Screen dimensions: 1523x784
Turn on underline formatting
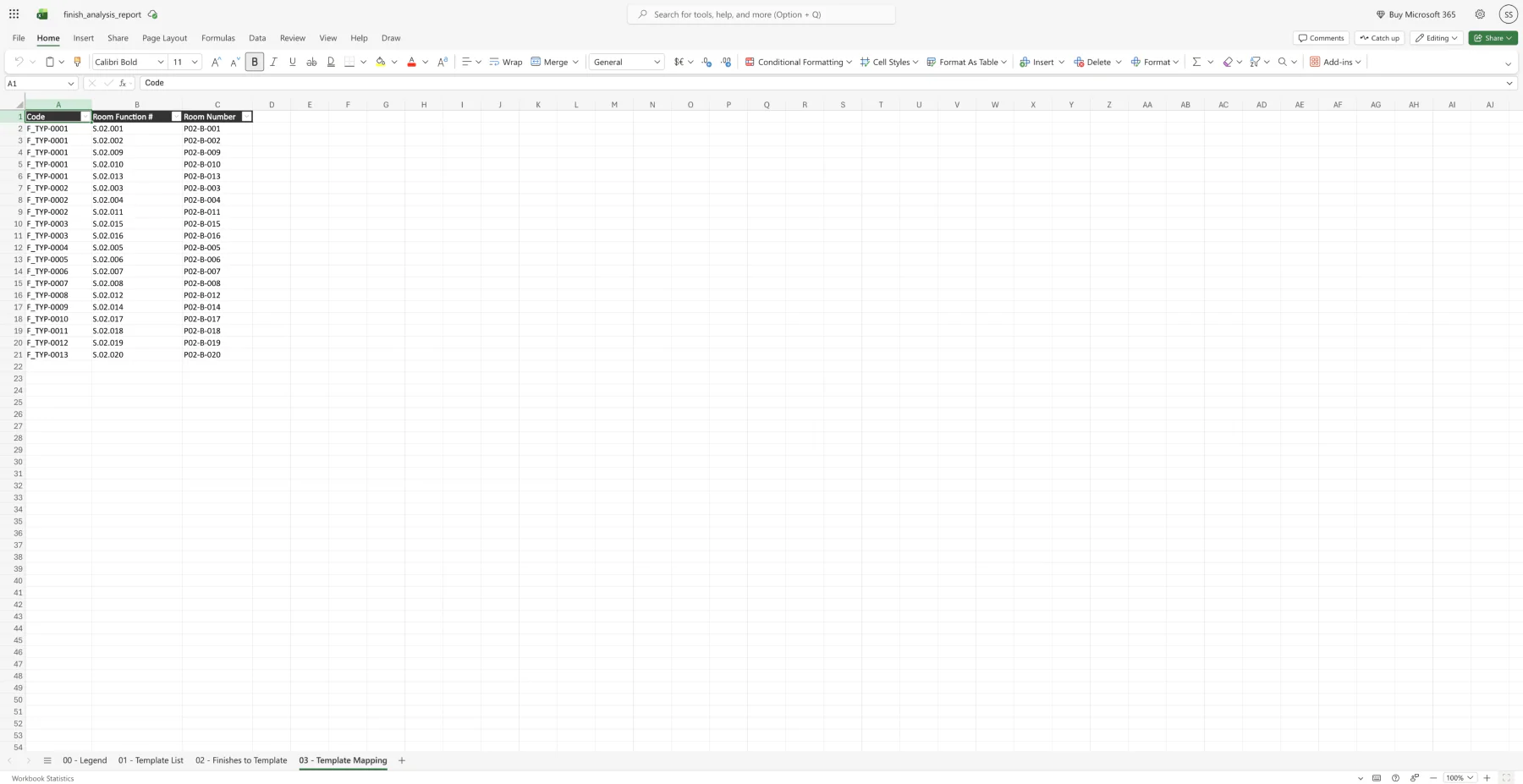[292, 61]
